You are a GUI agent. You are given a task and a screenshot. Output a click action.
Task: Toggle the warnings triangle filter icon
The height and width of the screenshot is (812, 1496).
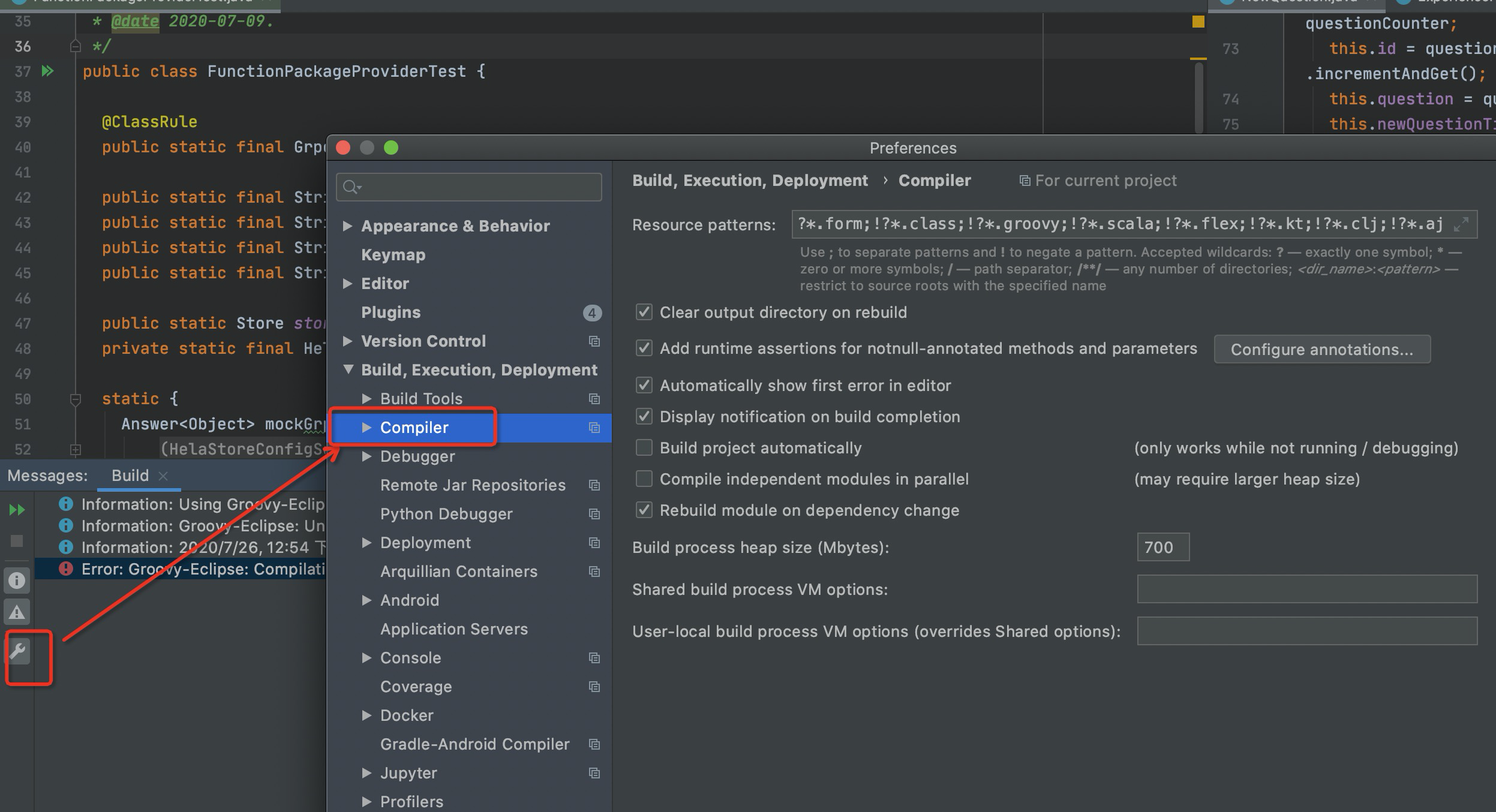tap(17, 612)
